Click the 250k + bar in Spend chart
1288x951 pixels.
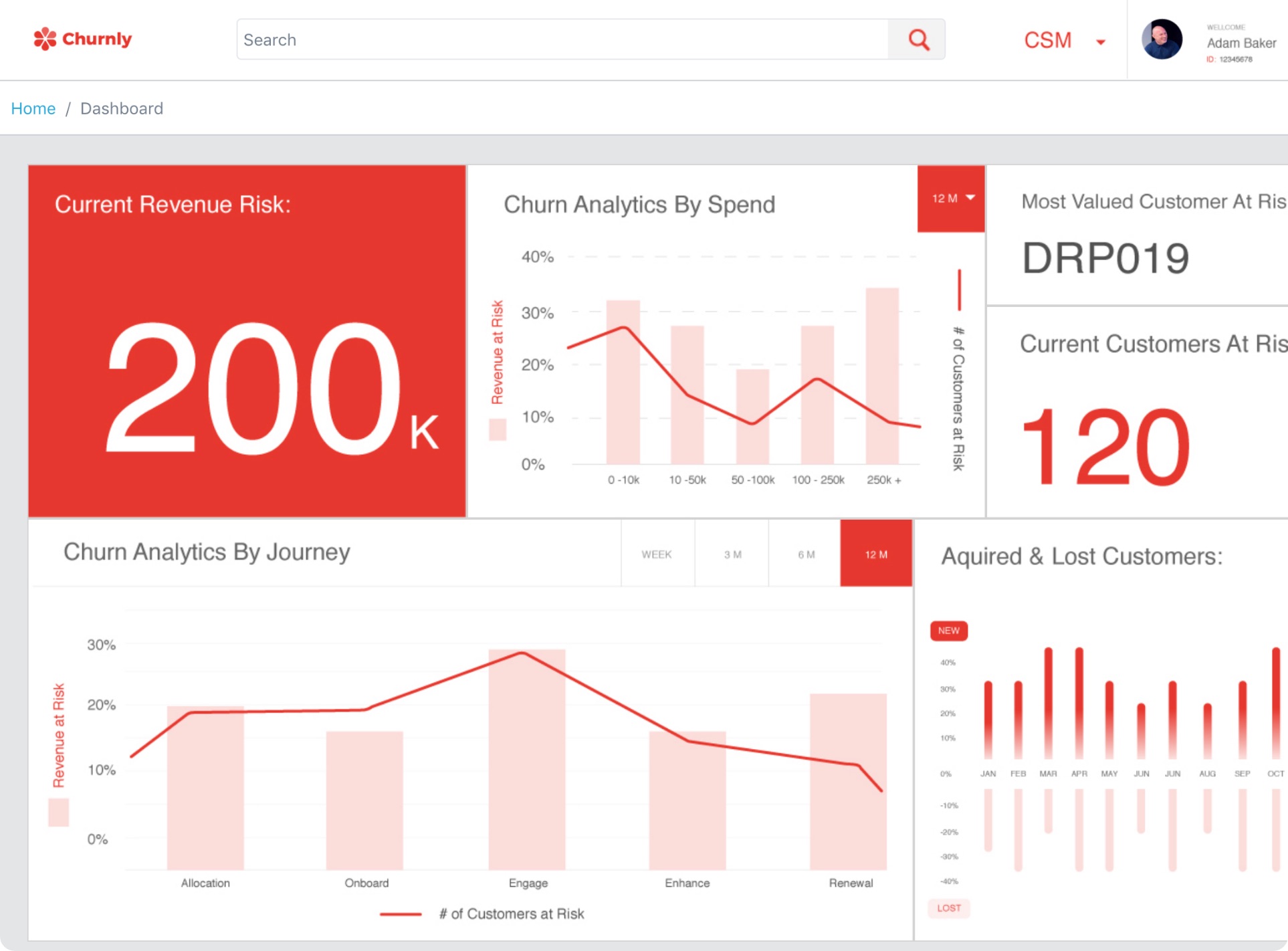point(882,376)
